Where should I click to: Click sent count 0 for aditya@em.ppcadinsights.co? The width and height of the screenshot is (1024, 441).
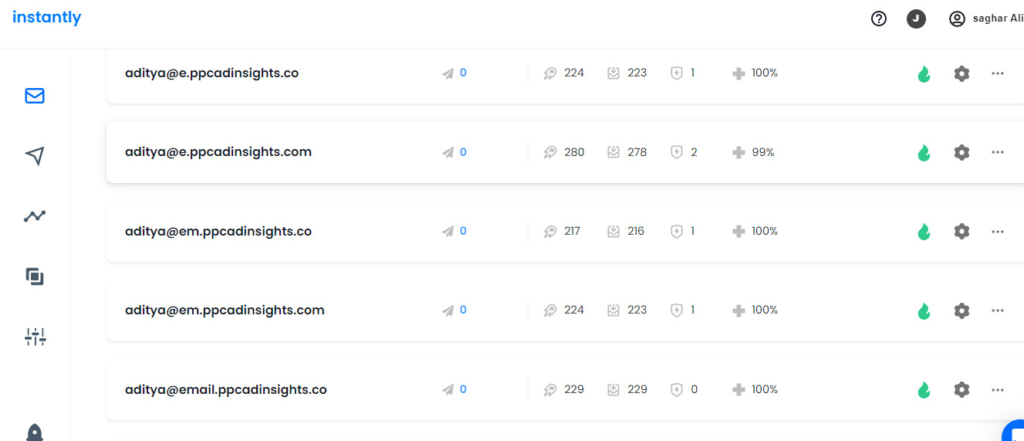(x=463, y=231)
